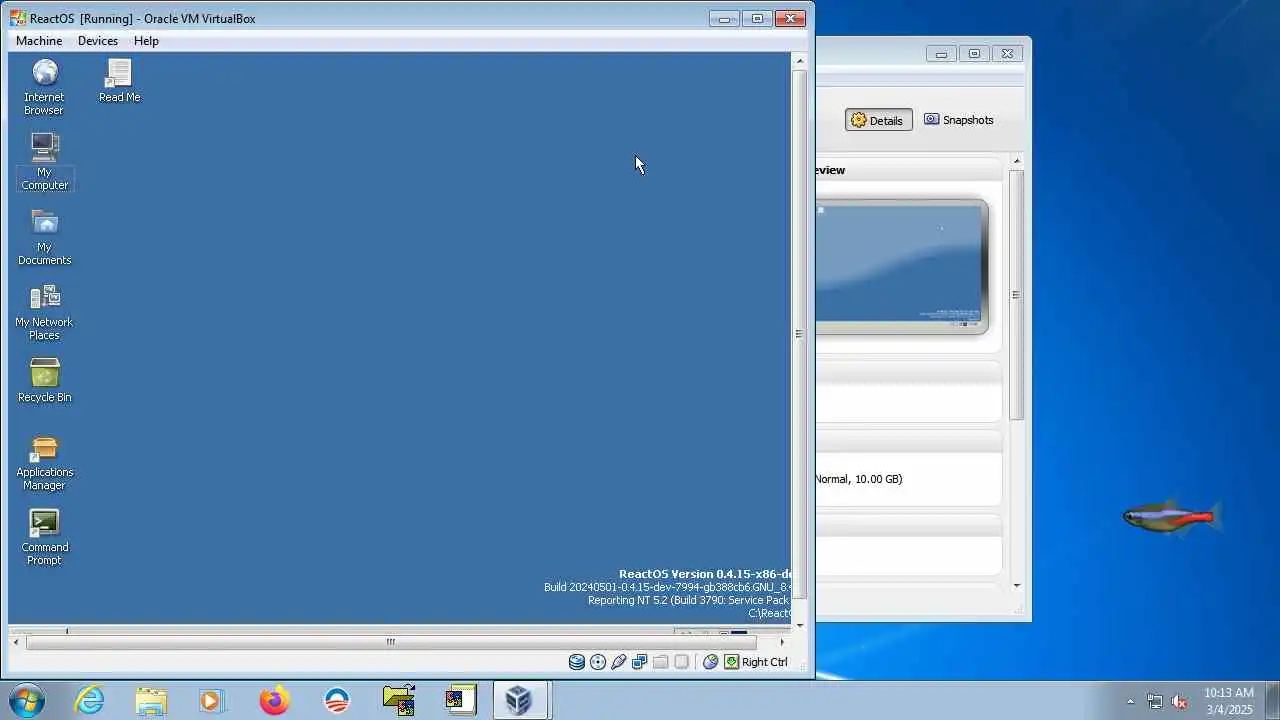
Task: Click the VM window scroll up arrow
Action: click(799, 62)
